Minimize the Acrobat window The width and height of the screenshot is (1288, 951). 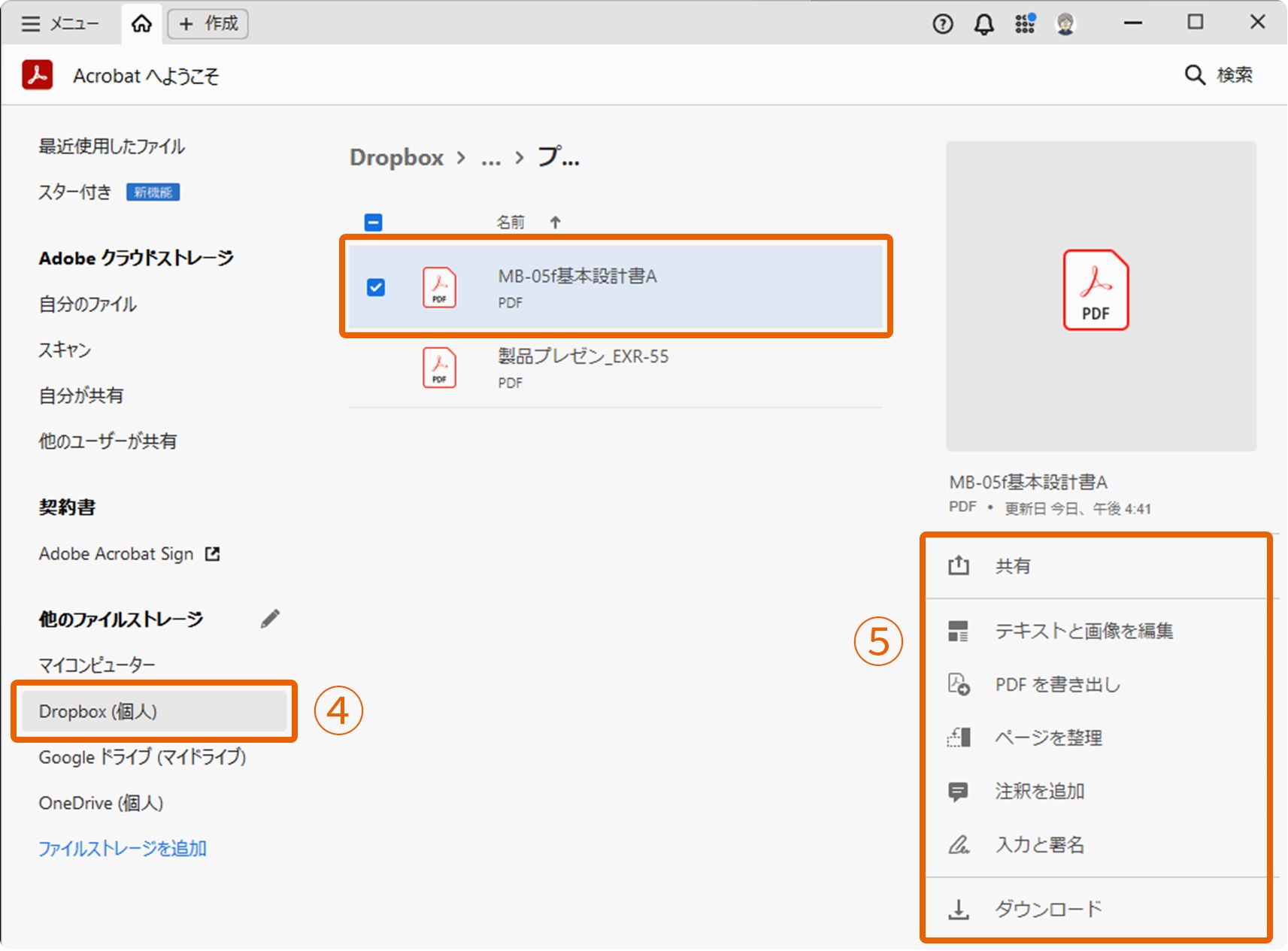1132,23
